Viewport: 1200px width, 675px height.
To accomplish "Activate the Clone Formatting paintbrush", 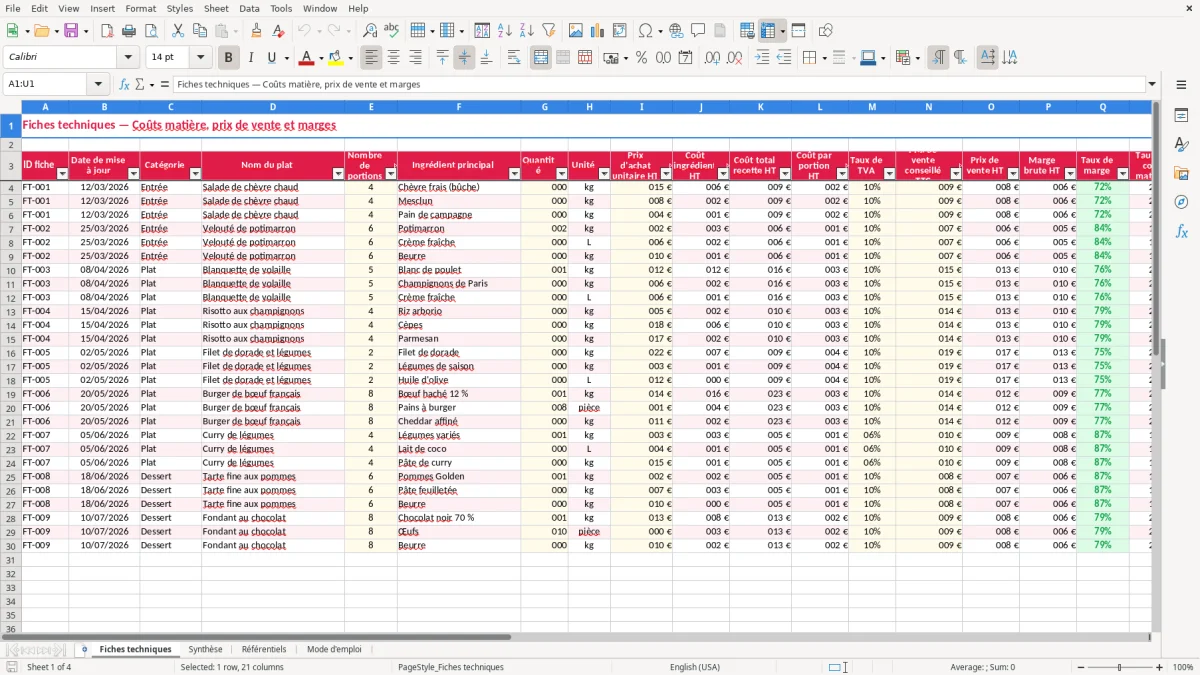I will pyautogui.click(x=257, y=31).
